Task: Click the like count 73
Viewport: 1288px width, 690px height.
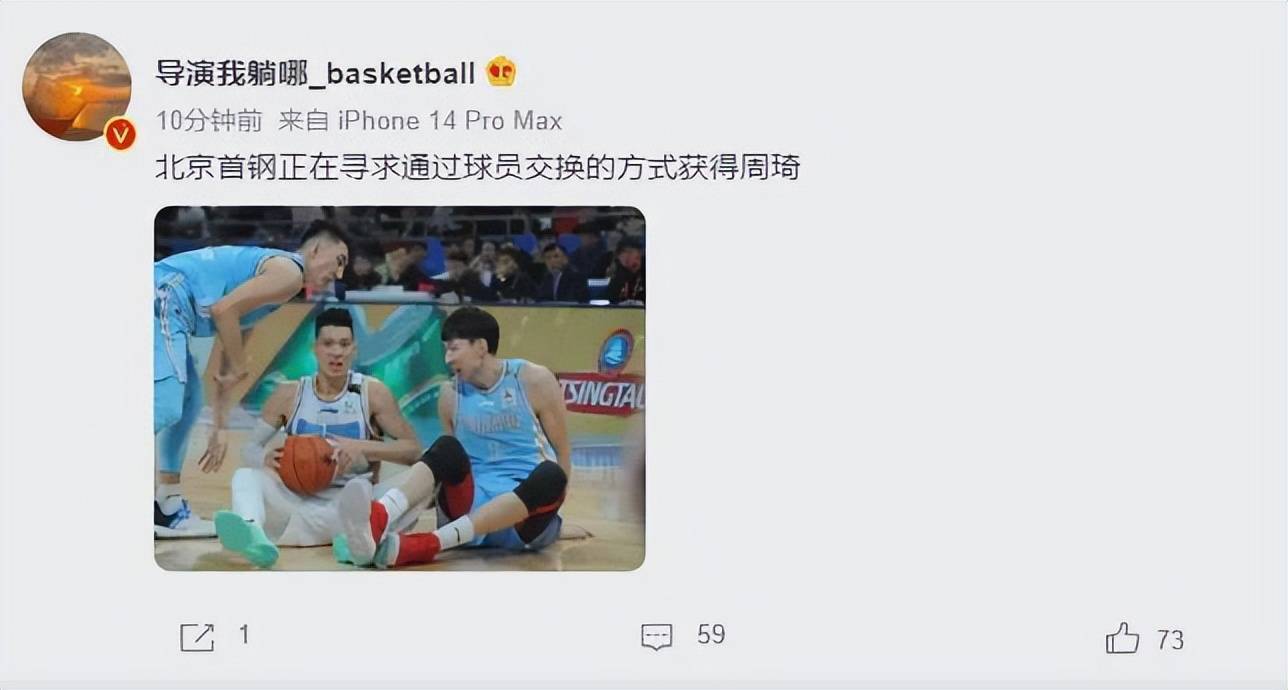Action: point(1170,640)
